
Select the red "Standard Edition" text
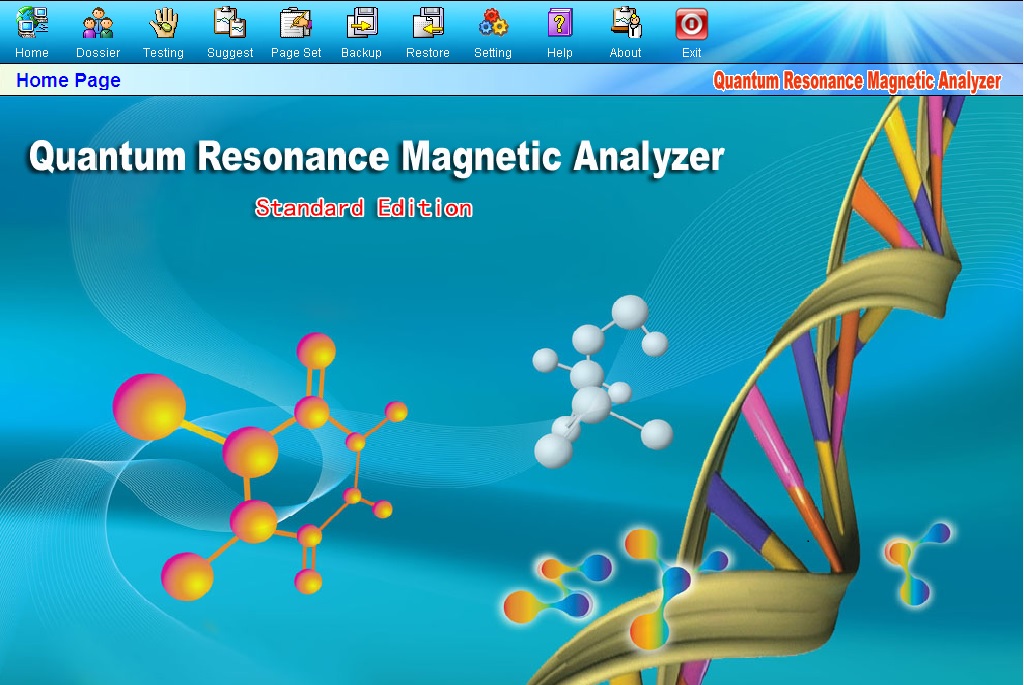[x=364, y=208]
